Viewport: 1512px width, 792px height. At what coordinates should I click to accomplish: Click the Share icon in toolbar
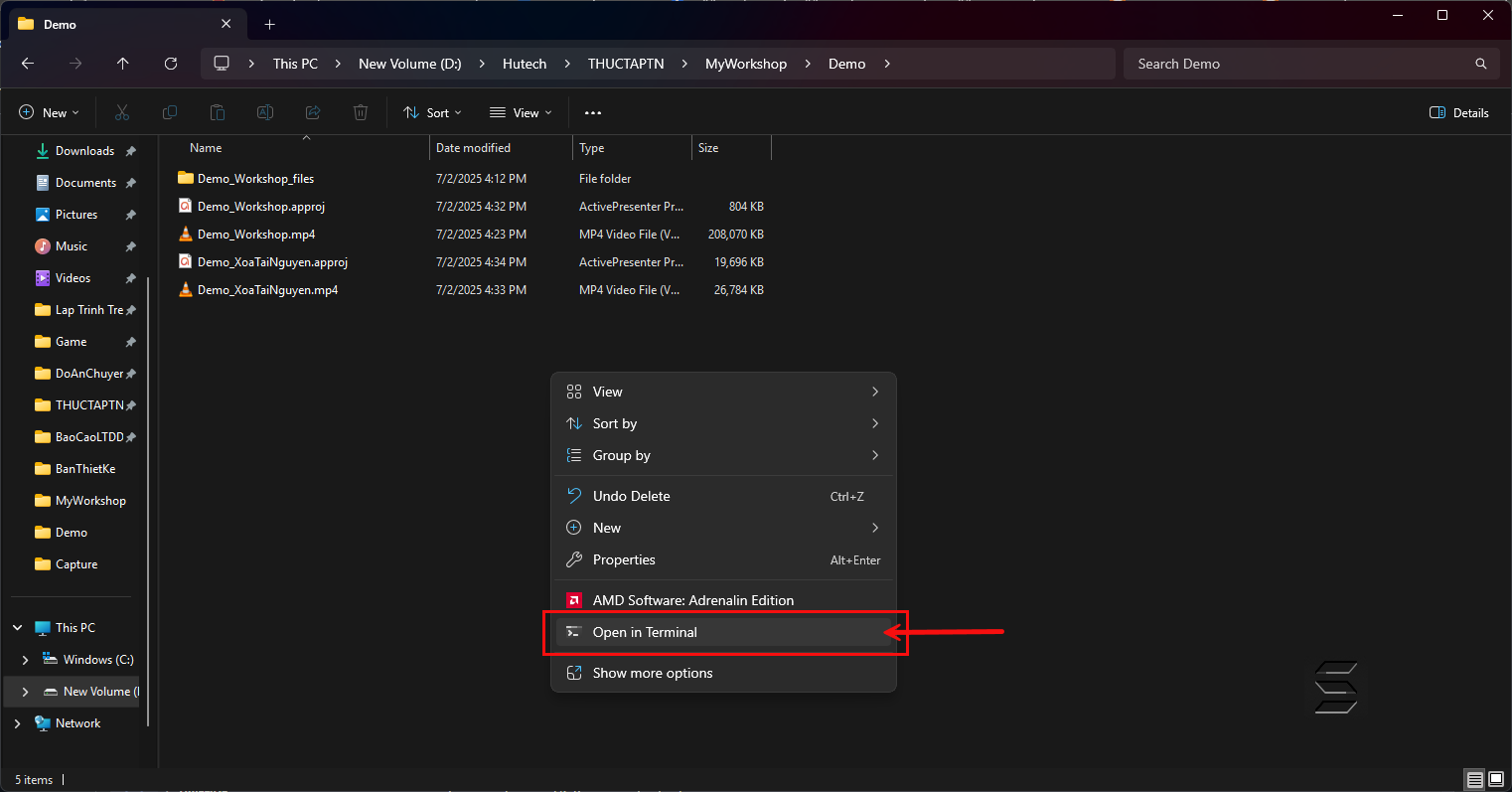coord(313,112)
